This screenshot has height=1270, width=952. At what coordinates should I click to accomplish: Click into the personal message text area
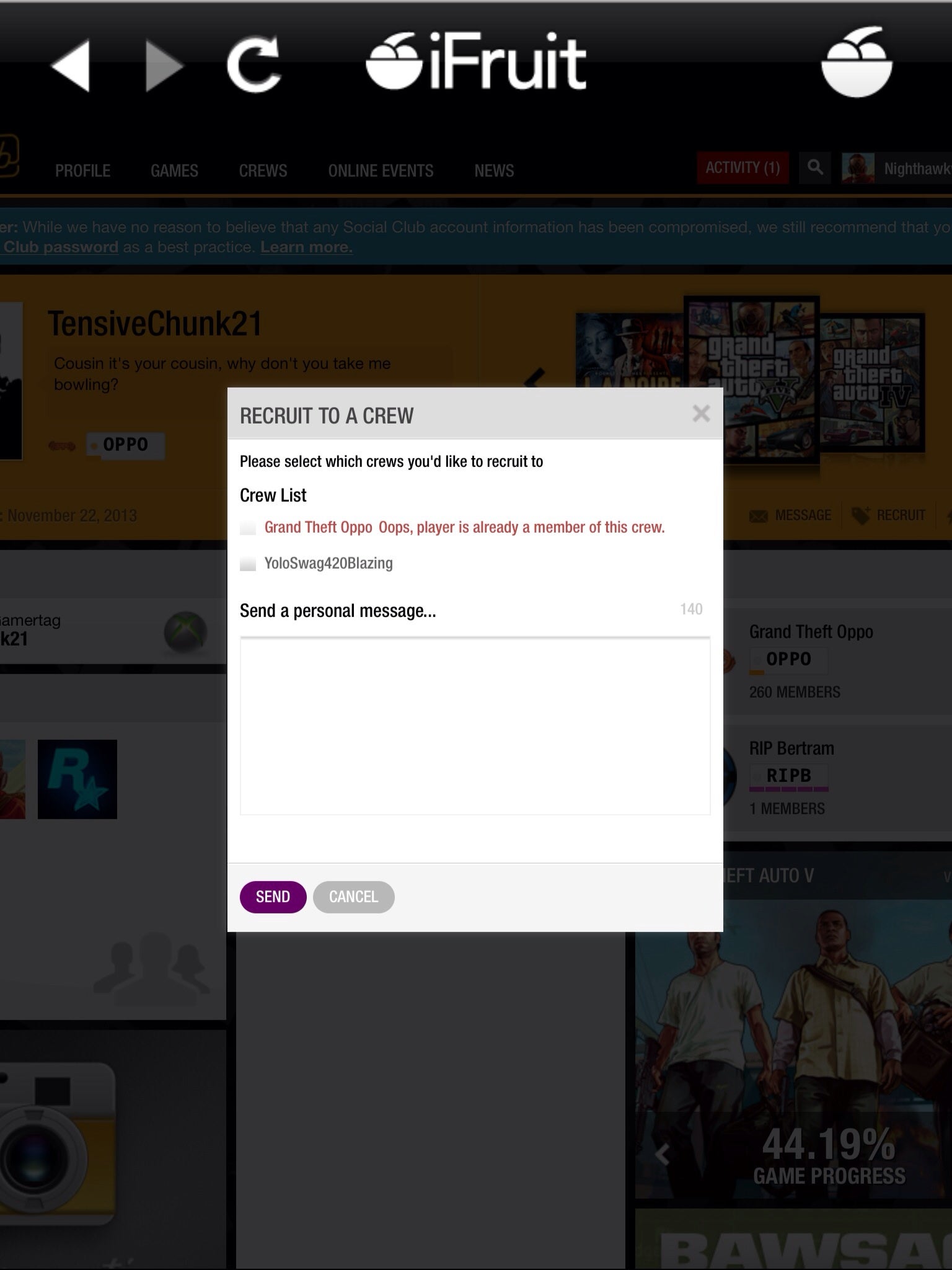[475, 726]
